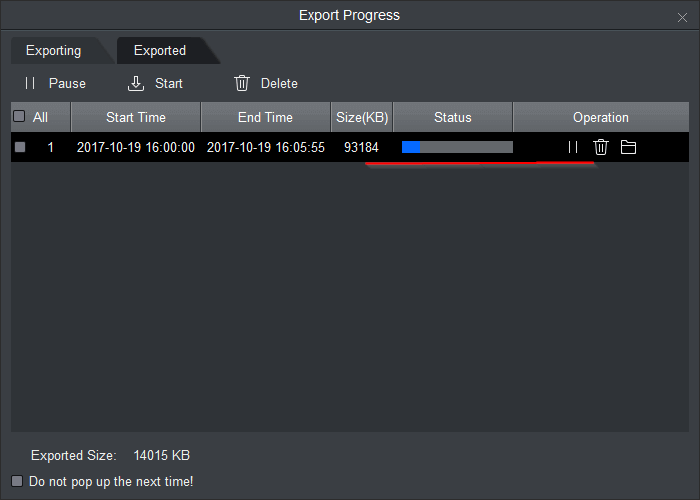Select the row starting 2017-10-19 16:00:00
The image size is (700, 500).
tap(136, 148)
